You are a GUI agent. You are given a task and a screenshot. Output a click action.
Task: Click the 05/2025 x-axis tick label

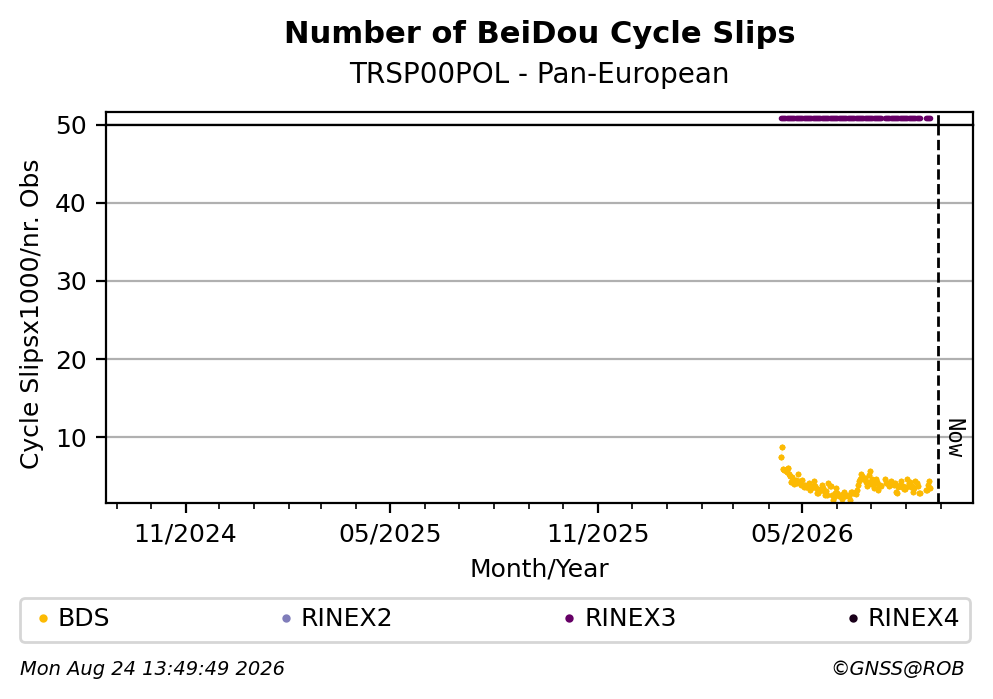click(x=389, y=534)
